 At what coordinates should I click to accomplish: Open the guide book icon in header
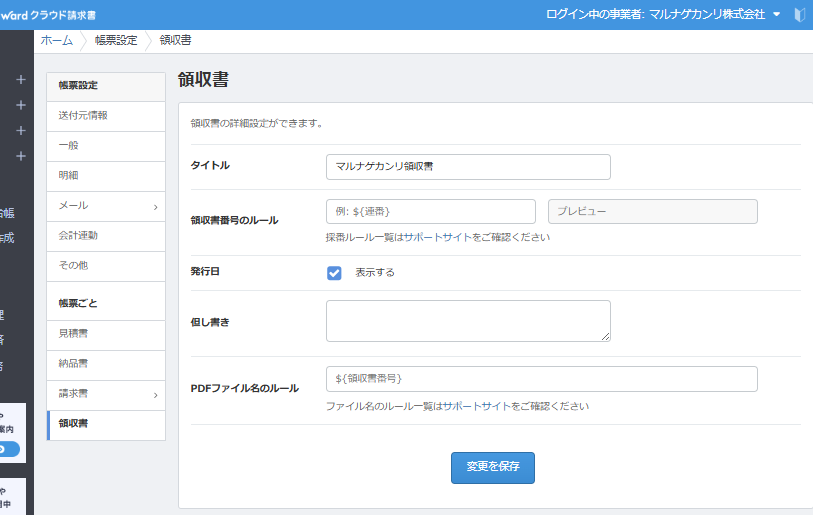[799, 15]
